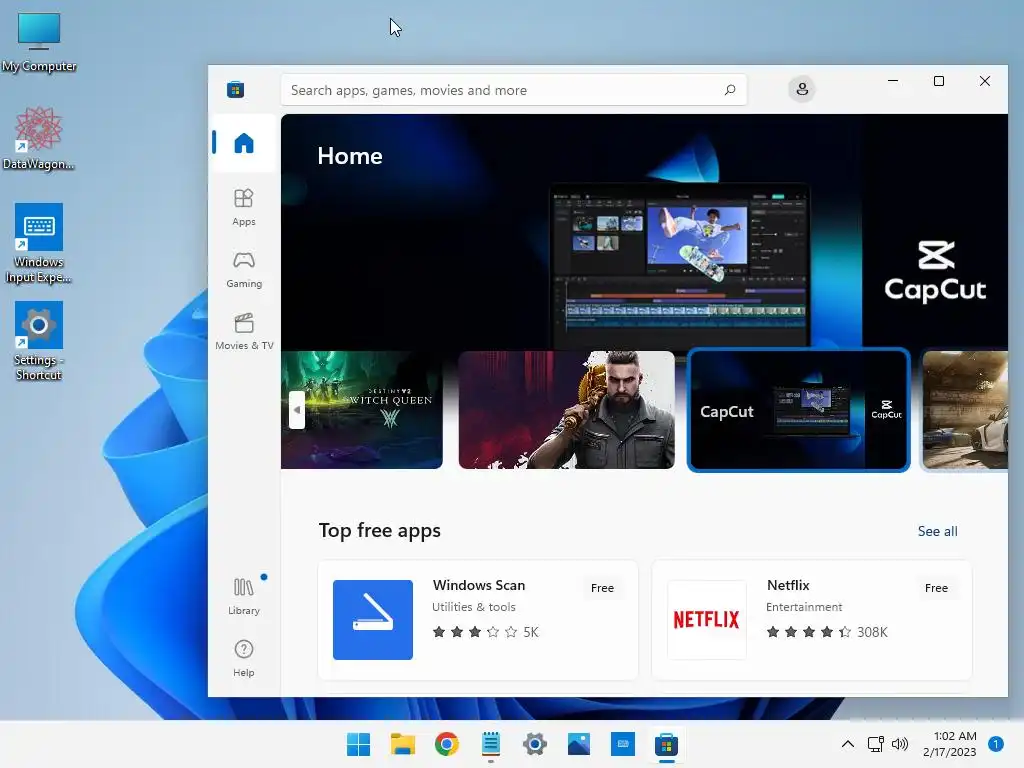The height and width of the screenshot is (768, 1024).
Task: Open Notepad from the taskbar
Action: (x=491, y=744)
